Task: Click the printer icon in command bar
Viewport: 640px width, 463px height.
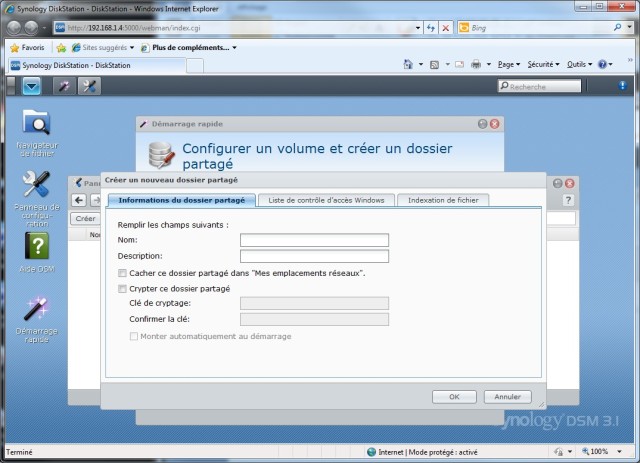Action: click(x=476, y=65)
